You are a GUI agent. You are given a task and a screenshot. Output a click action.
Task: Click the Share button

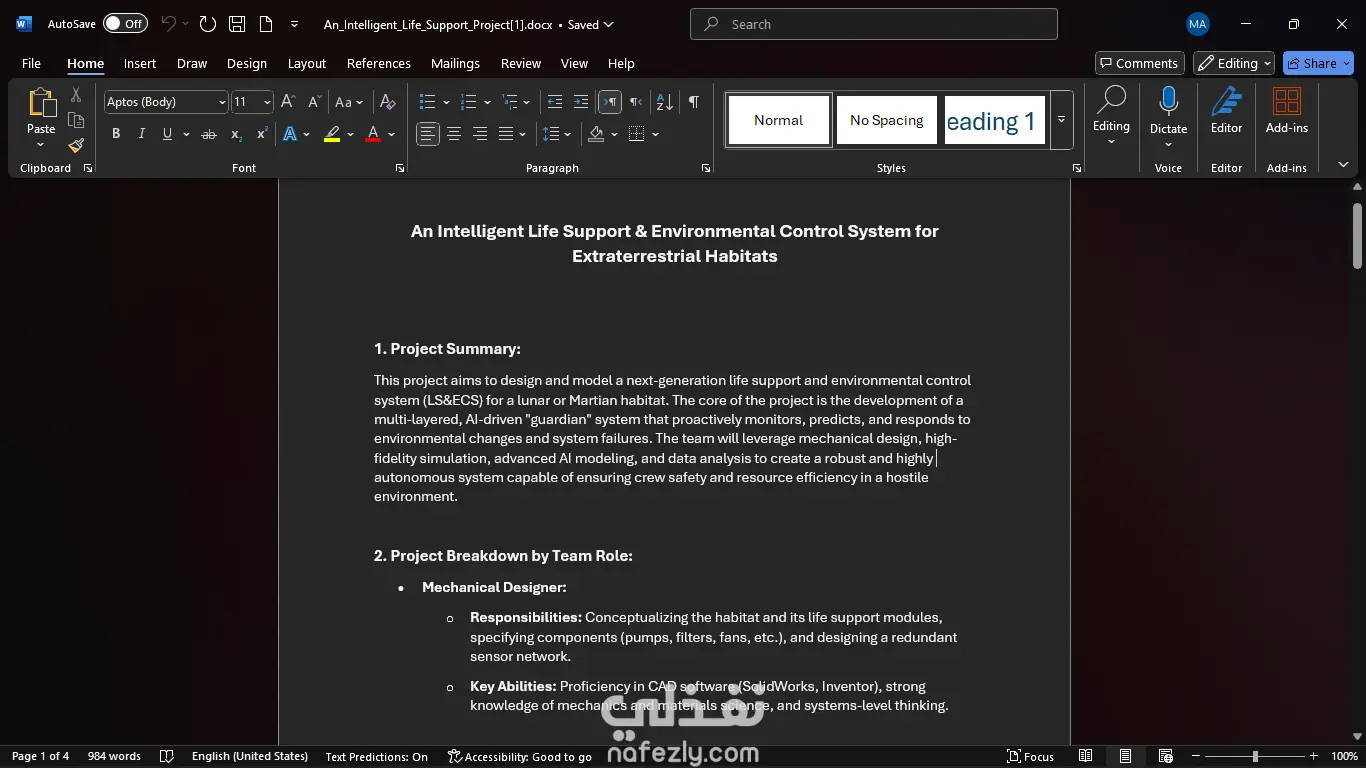1318,63
